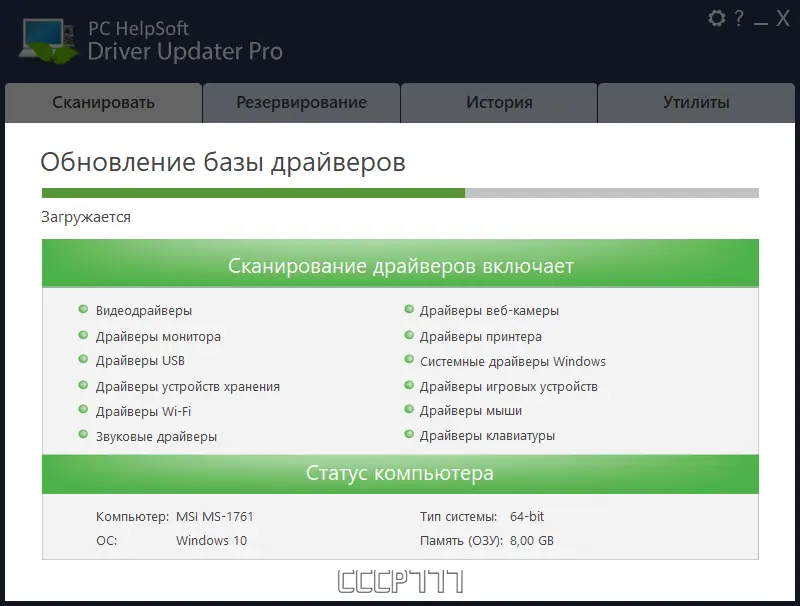Click the help question mark icon
The image size is (800, 606).
pyautogui.click(x=737, y=18)
